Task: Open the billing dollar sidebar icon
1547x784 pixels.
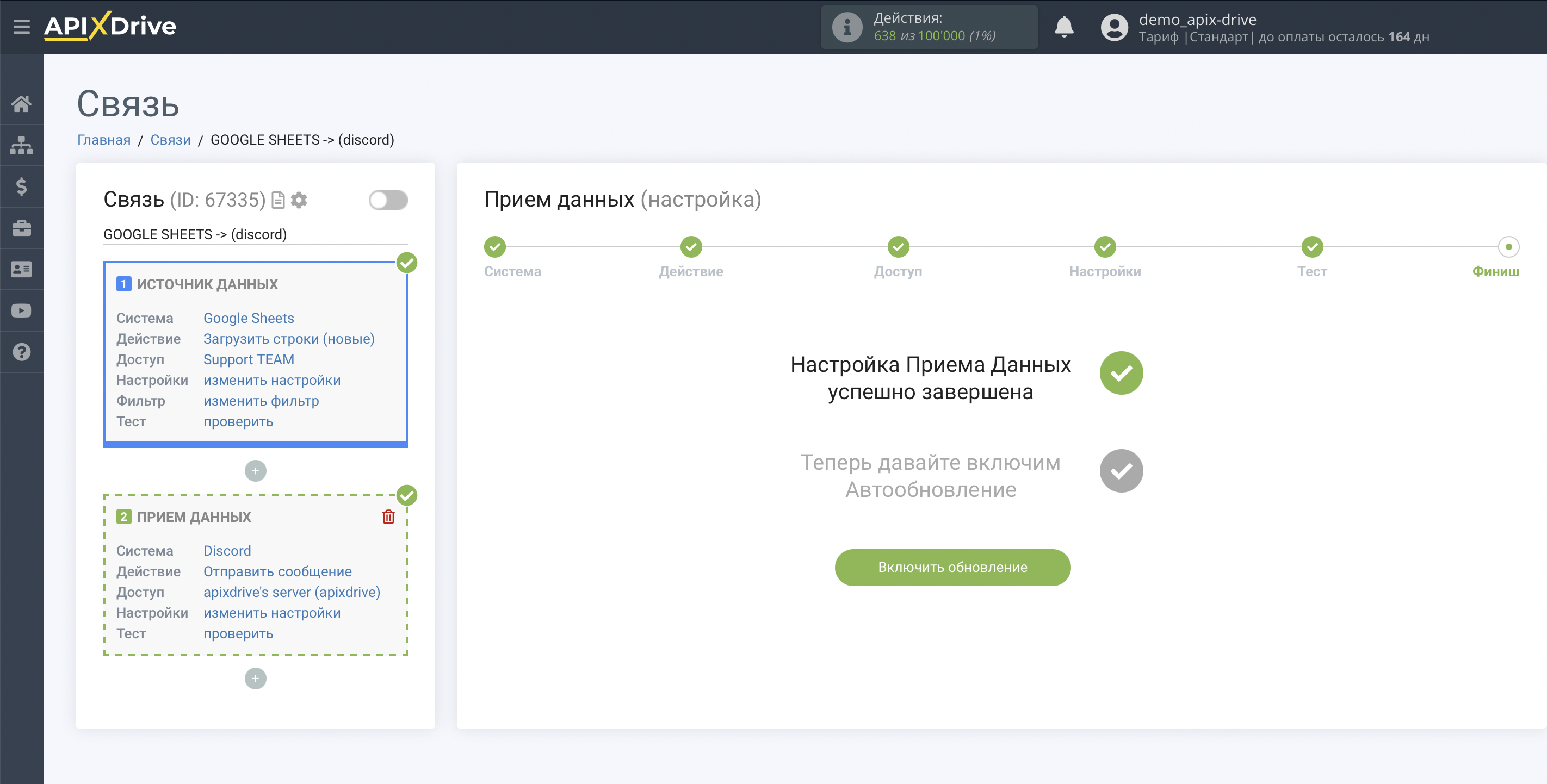Action: click(x=22, y=186)
